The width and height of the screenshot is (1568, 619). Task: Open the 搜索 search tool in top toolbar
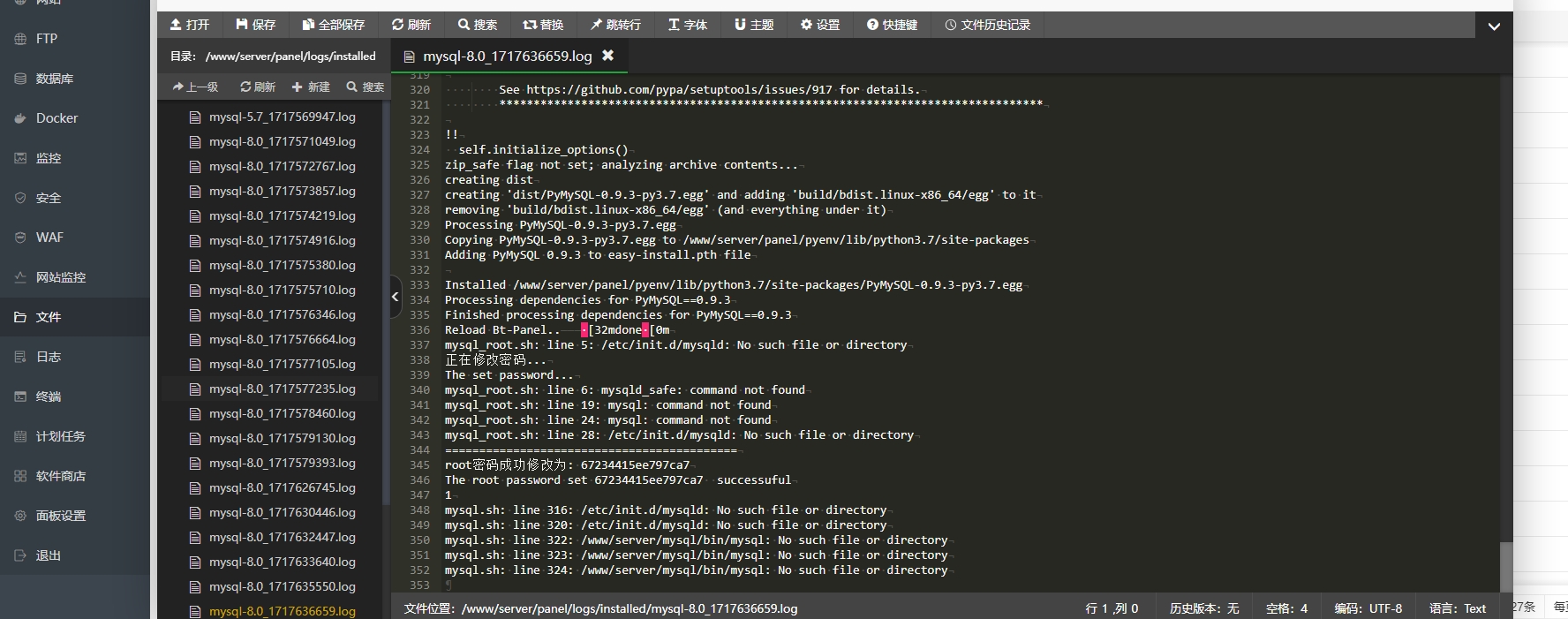(x=478, y=25)
